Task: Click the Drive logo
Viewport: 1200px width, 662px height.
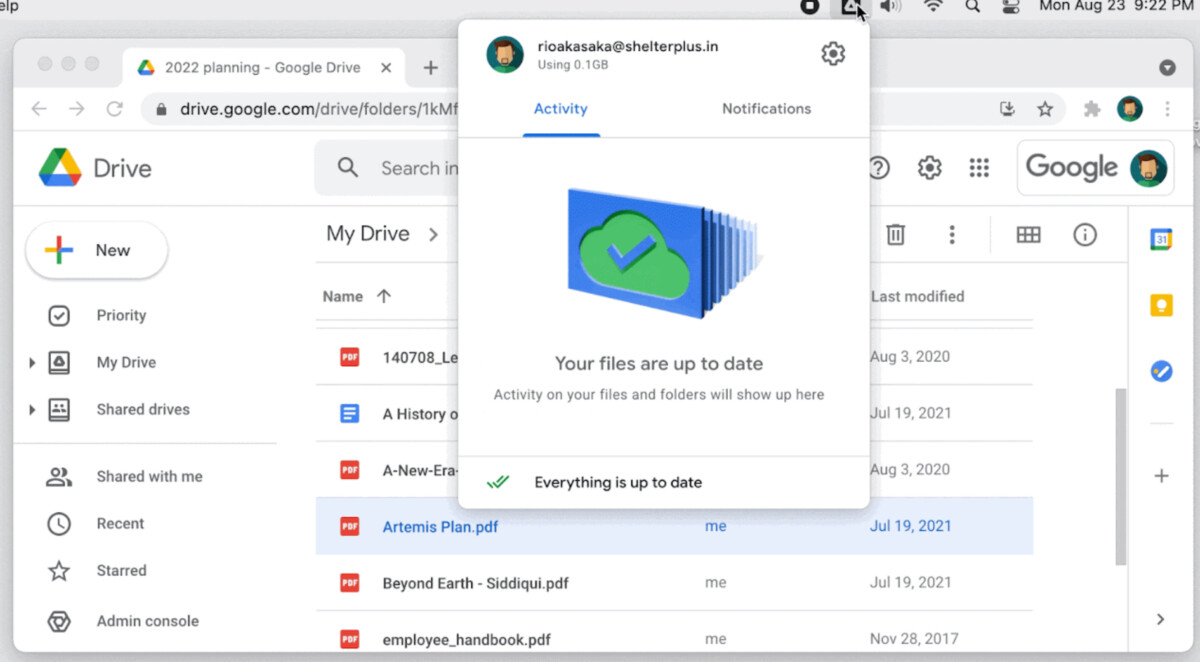Action: click(x=95, y=168)
